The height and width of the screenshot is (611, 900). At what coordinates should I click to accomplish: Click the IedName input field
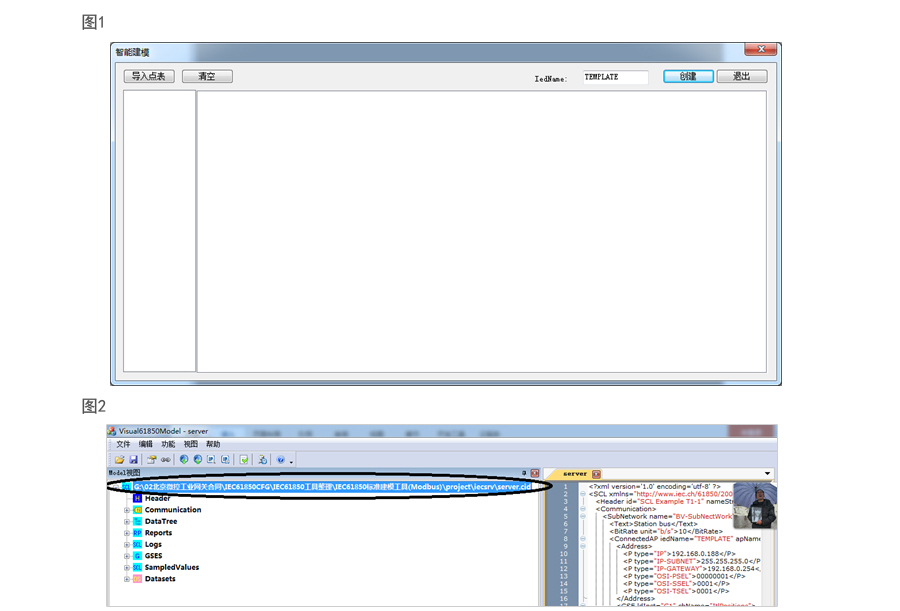(x=615, y=77)
